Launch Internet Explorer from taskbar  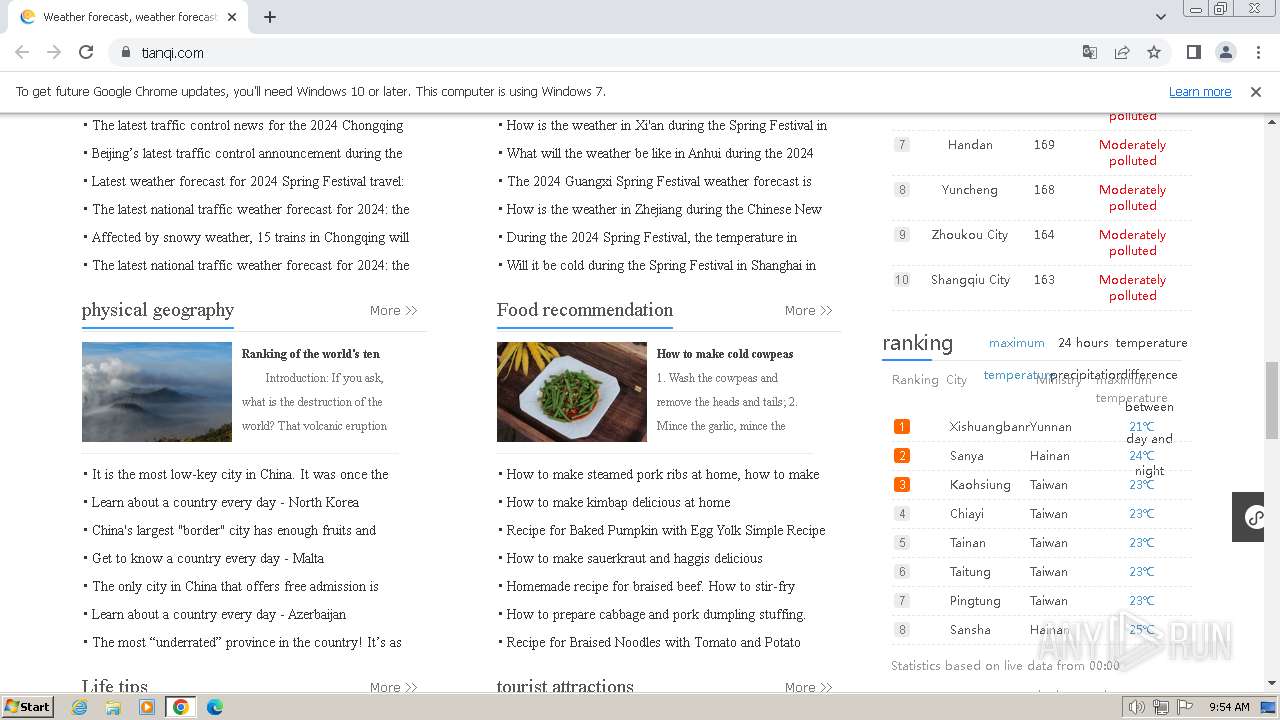(80, 707)
